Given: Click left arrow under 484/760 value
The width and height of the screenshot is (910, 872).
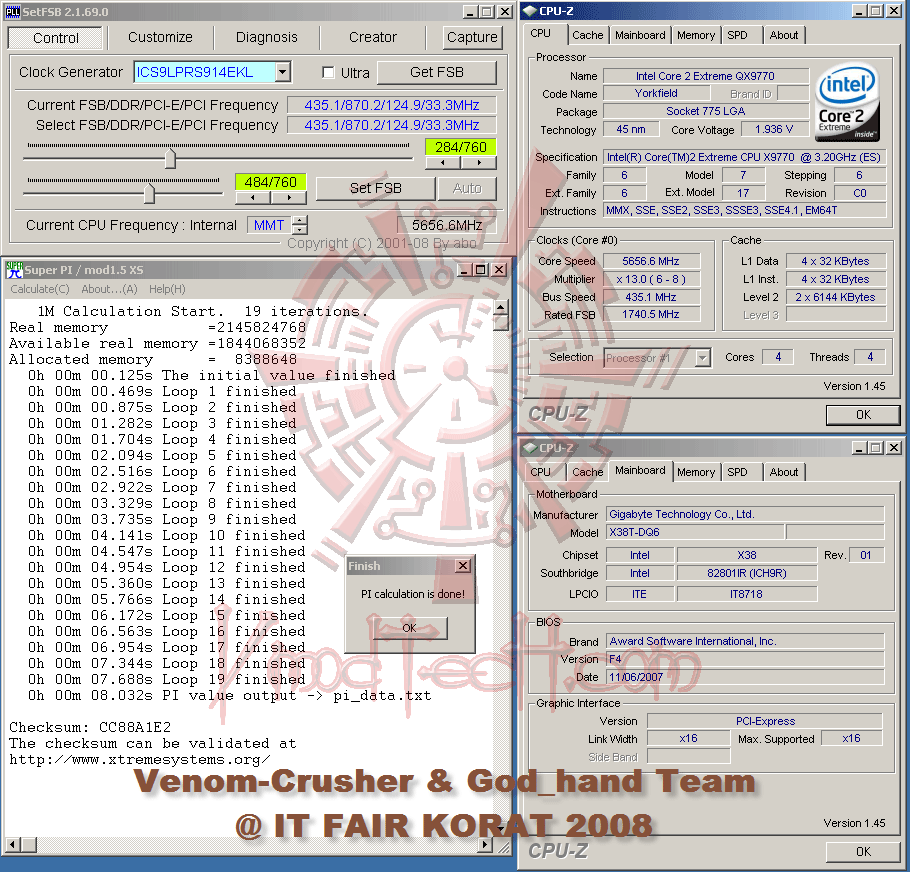Looking at the screenshot, I should 252,198.
